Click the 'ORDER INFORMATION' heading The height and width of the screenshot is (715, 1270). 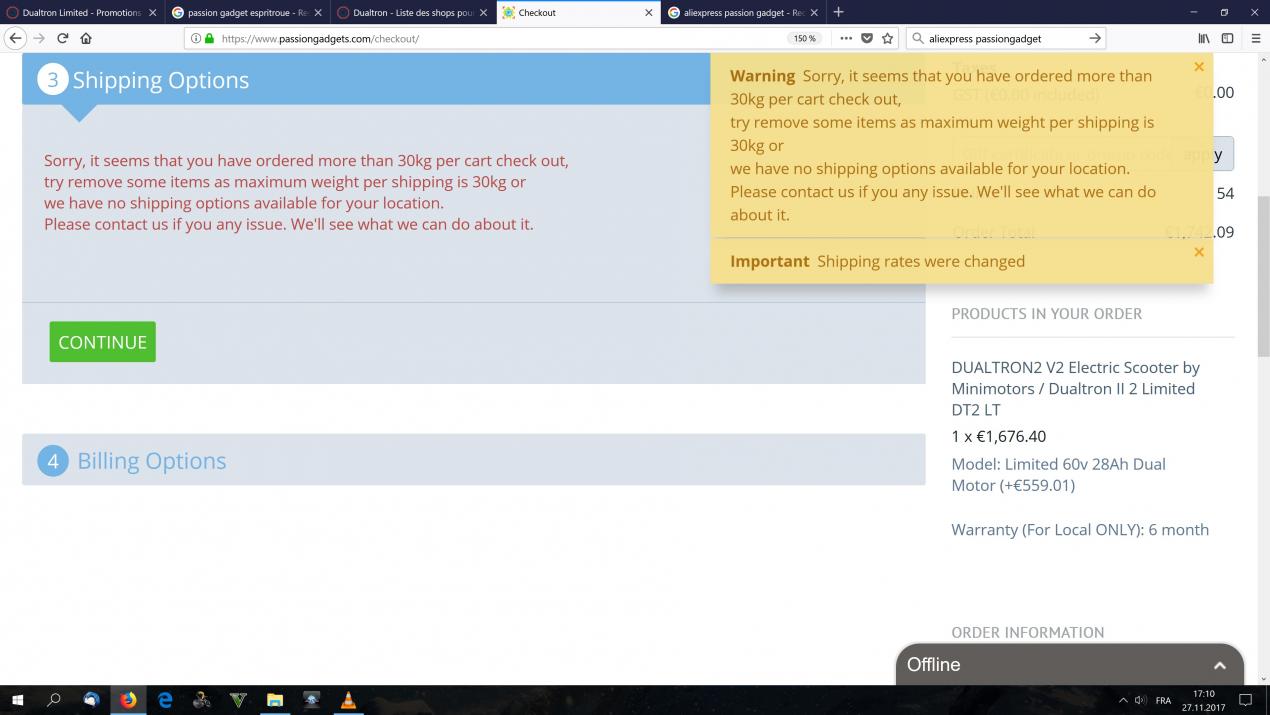click(1028, 632)
